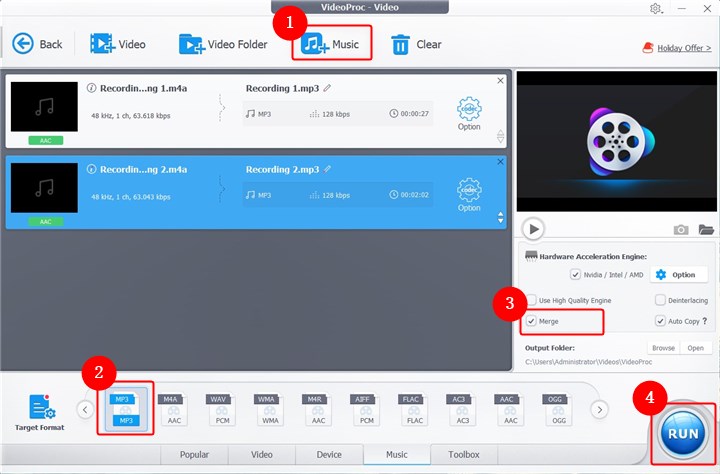
Task: Take a snapshot with the camera icon
Action: (x=681, y=229)
